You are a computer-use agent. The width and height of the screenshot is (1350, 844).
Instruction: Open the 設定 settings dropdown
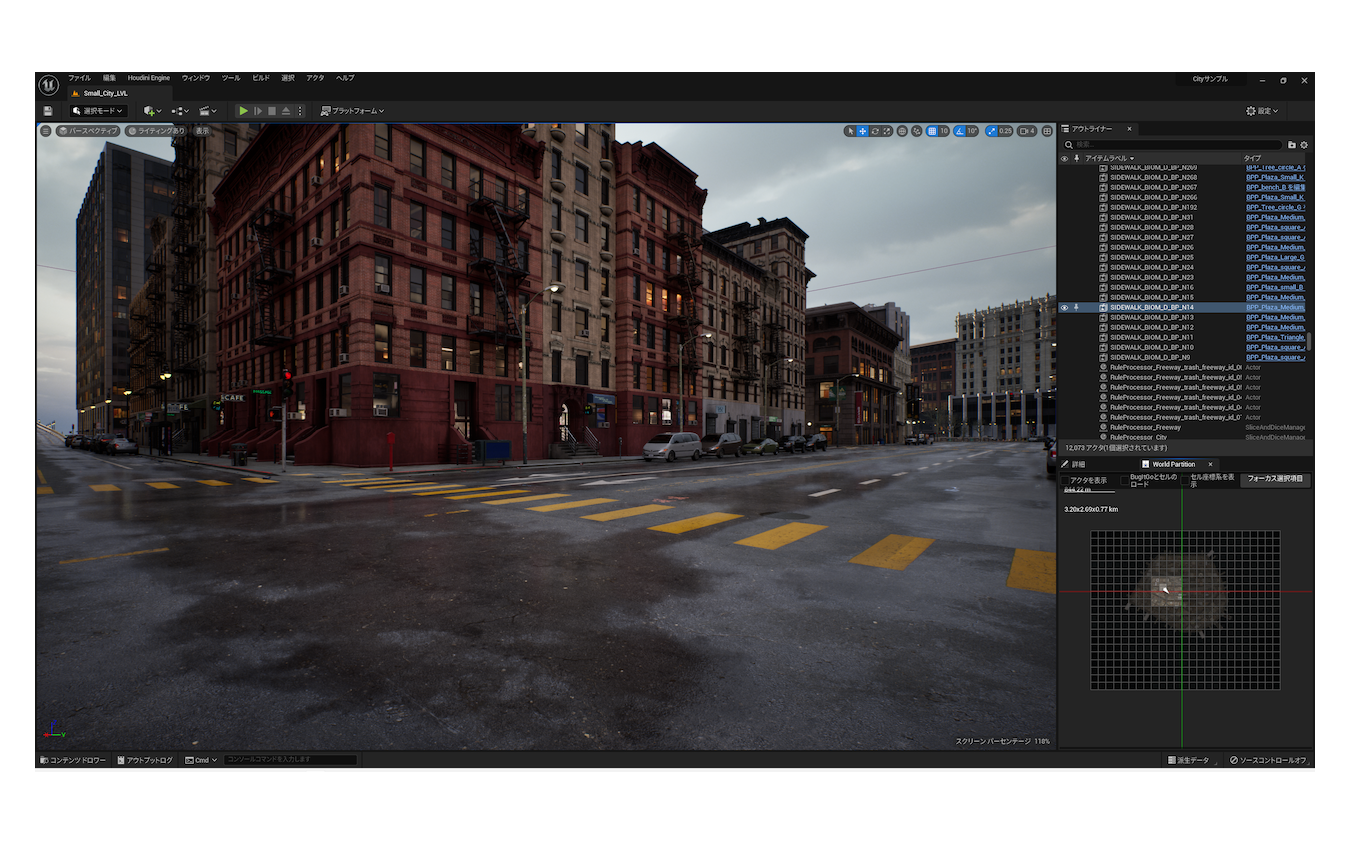click(x=1262, y=111)
